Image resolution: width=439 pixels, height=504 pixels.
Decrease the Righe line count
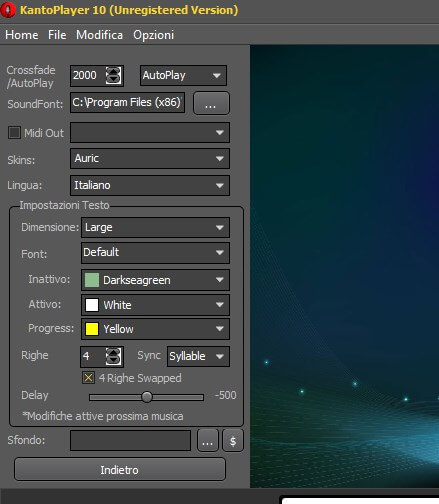point(113,360)
